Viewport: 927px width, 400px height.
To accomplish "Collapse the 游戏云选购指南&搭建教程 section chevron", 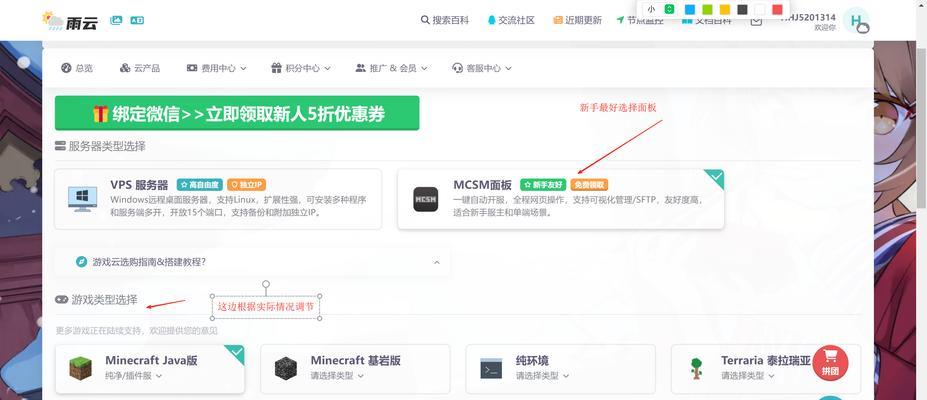I will click(437, 262).
